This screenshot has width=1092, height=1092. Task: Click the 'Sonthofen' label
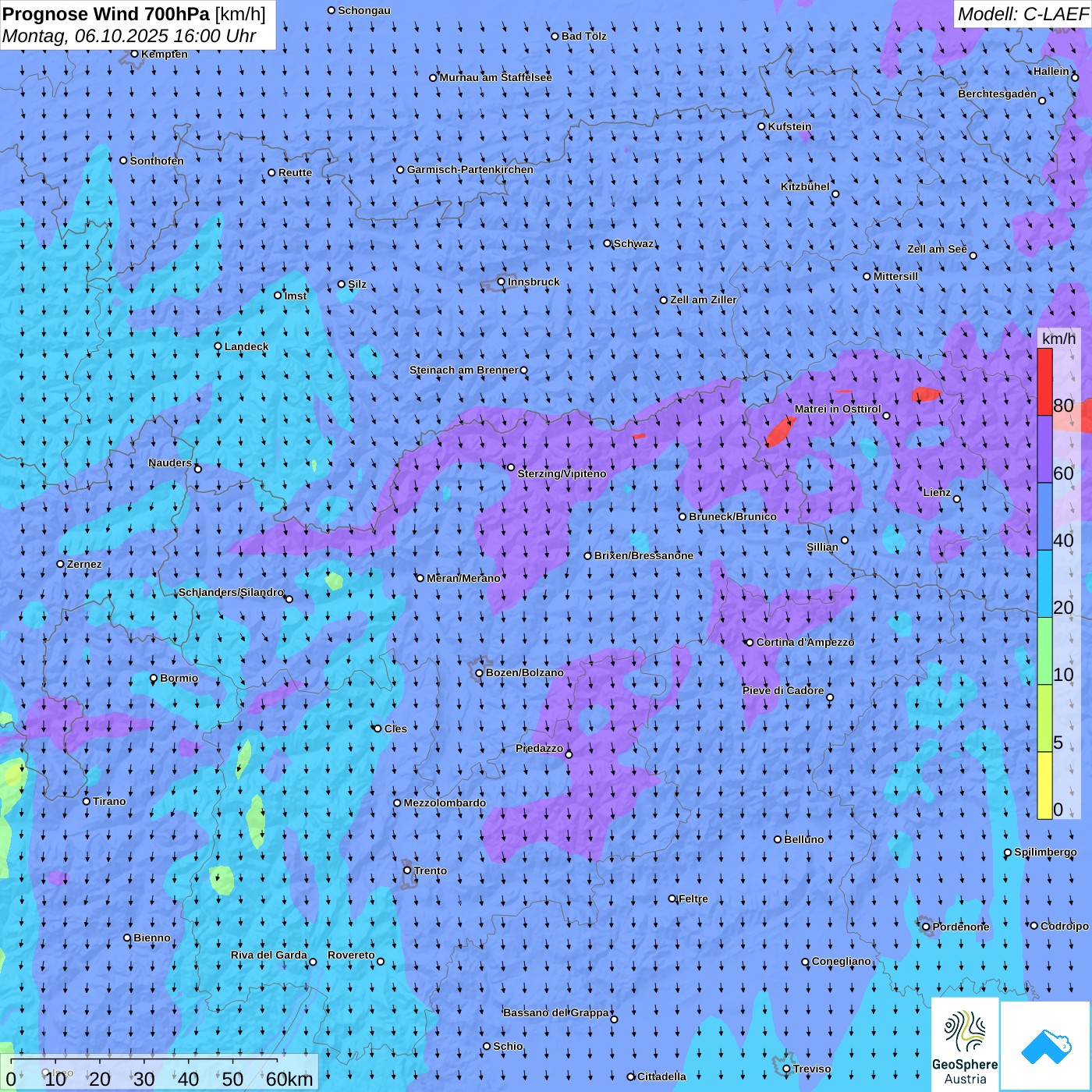157,161
